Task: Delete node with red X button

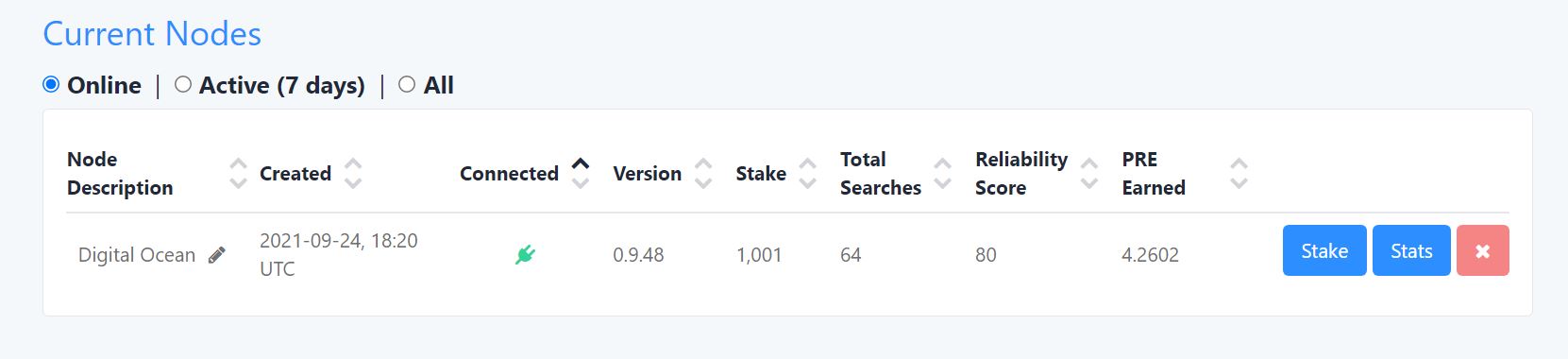Action: pyautogui.click(x=1482, y=250)
